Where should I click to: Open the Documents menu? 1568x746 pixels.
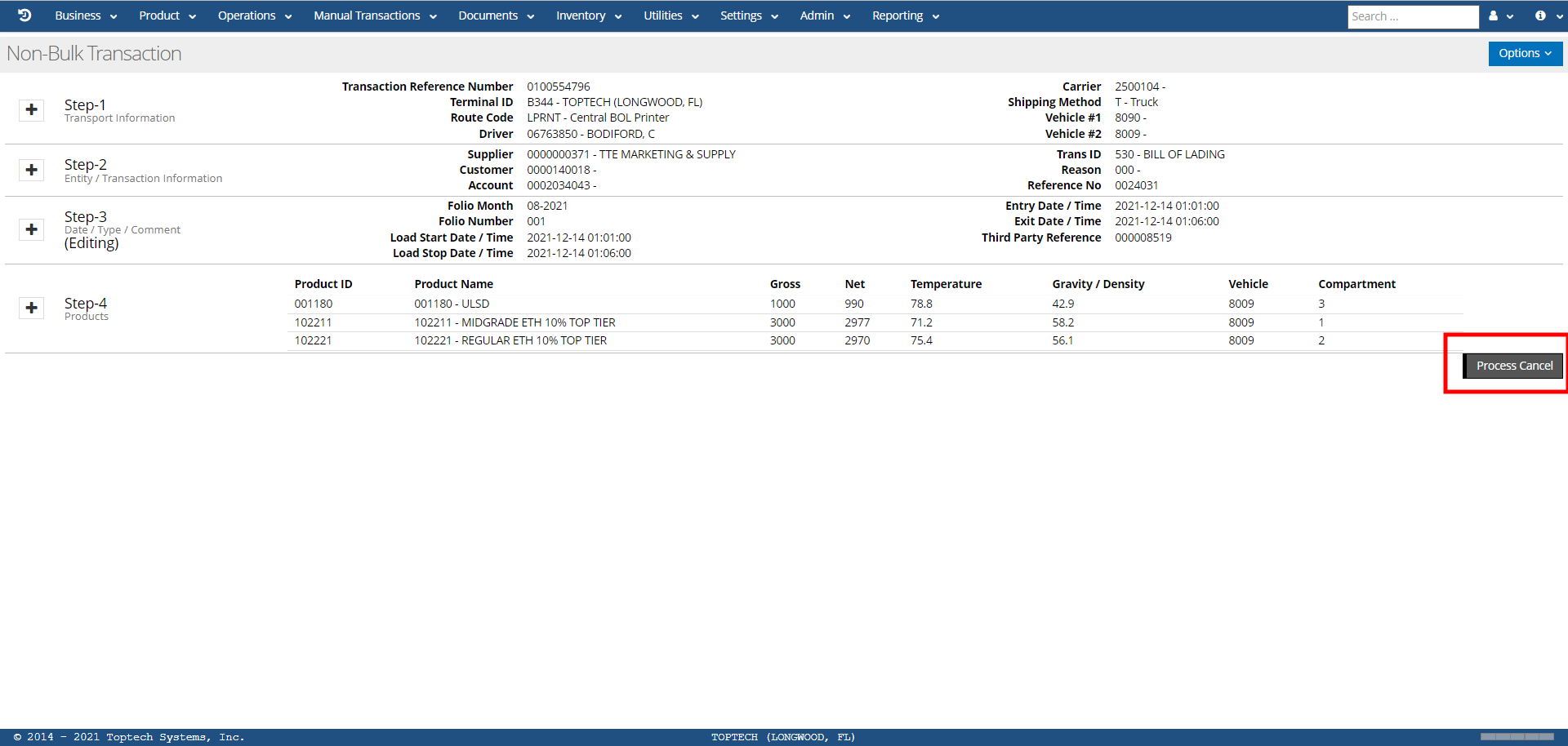click(x=496, y=16)
